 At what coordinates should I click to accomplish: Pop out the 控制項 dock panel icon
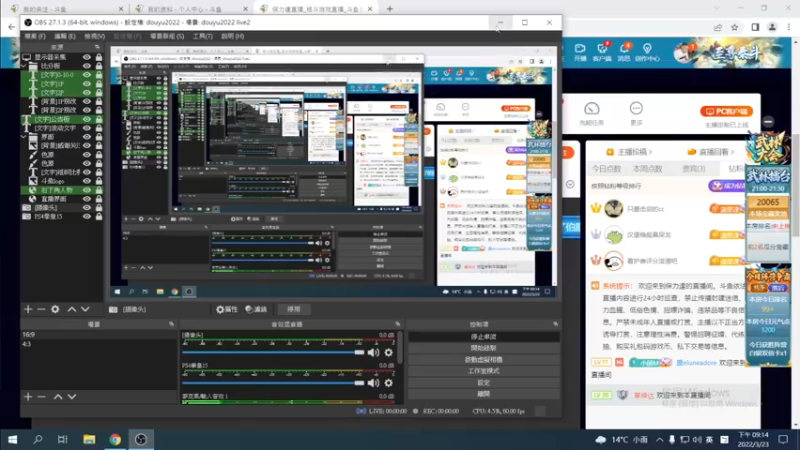point(556,324)
